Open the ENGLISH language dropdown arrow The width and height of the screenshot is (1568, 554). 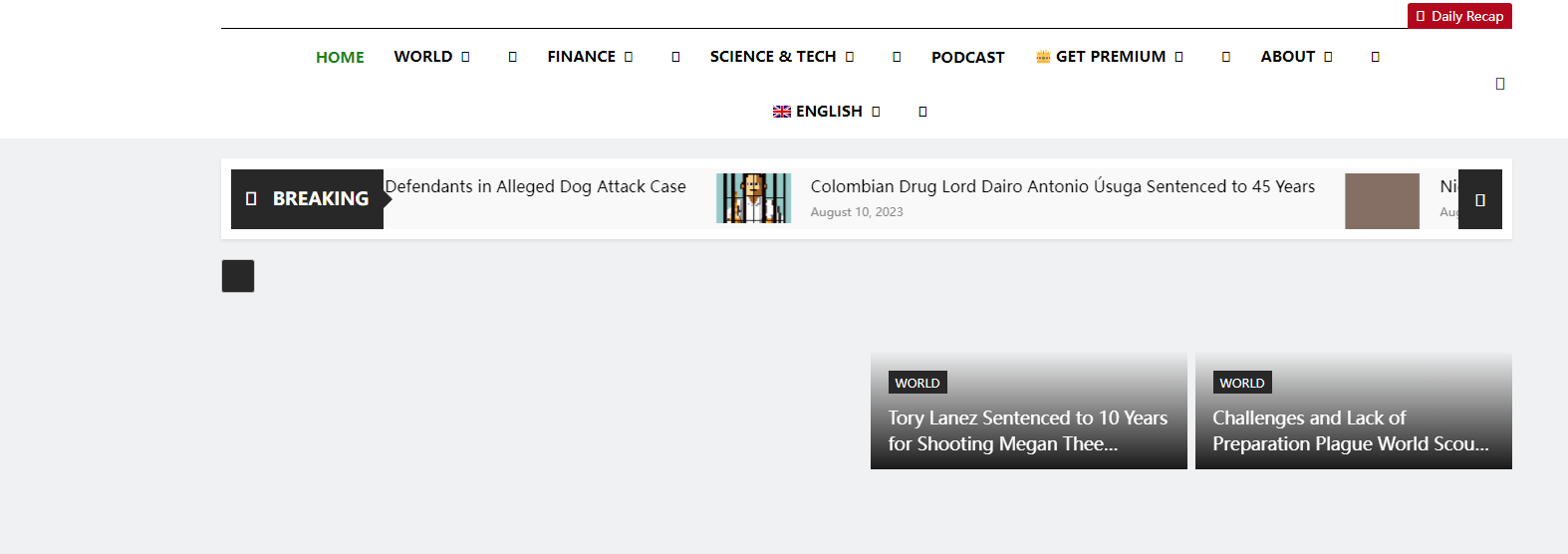(876, 112)
